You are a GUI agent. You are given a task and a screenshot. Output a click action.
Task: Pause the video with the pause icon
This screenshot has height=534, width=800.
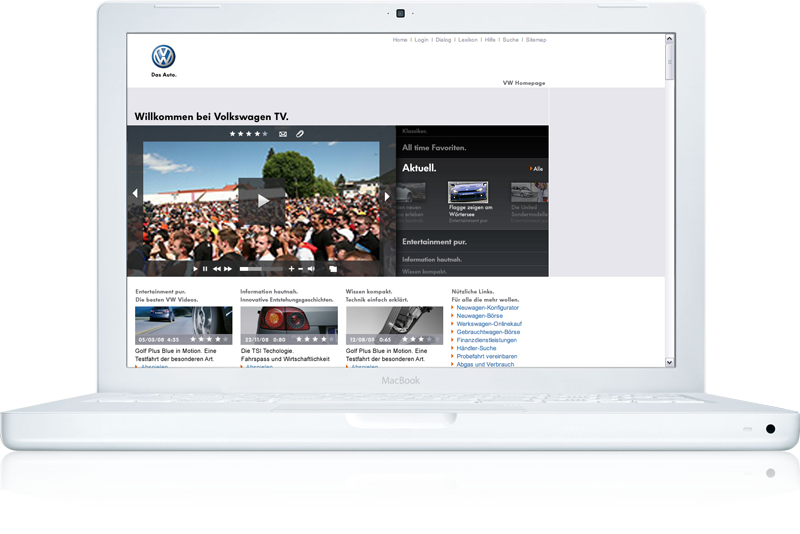coord(206,269)
